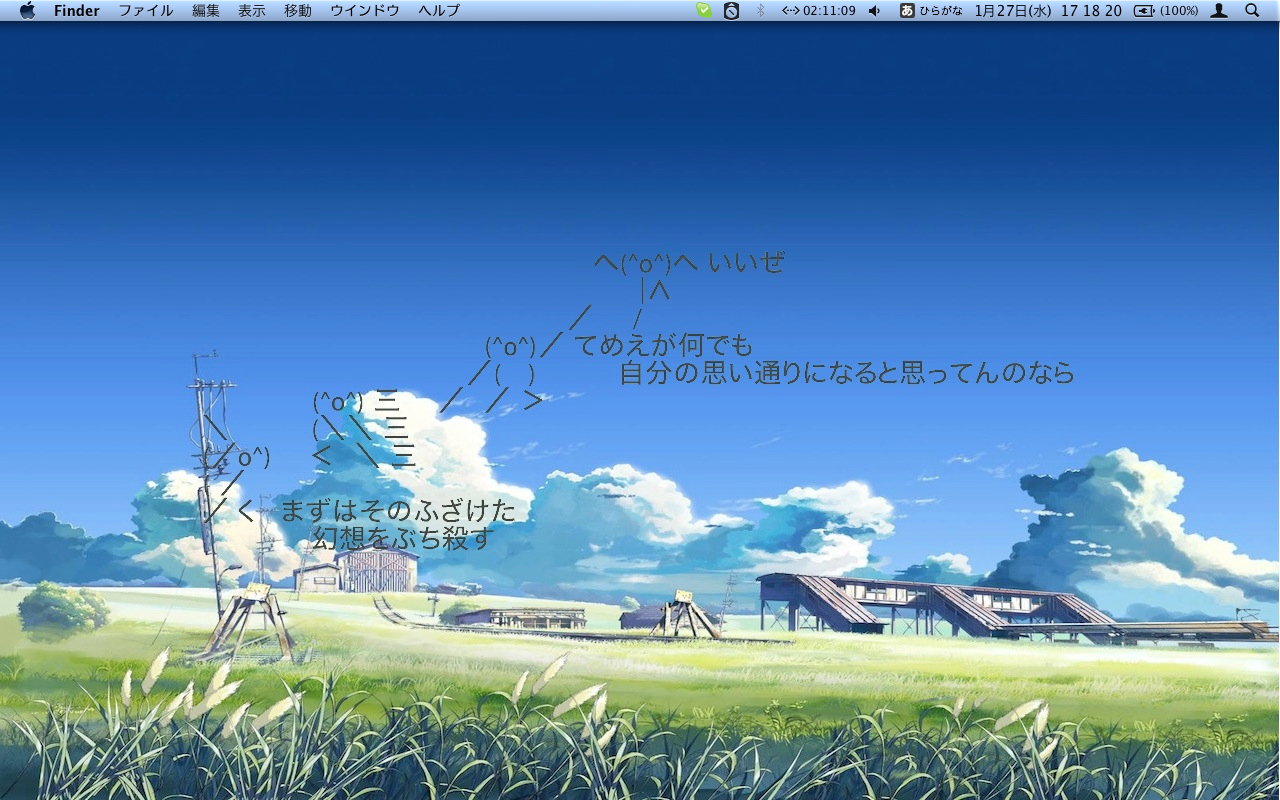Open the ファイル menu
1280x800 pixels.
(146, 11)
